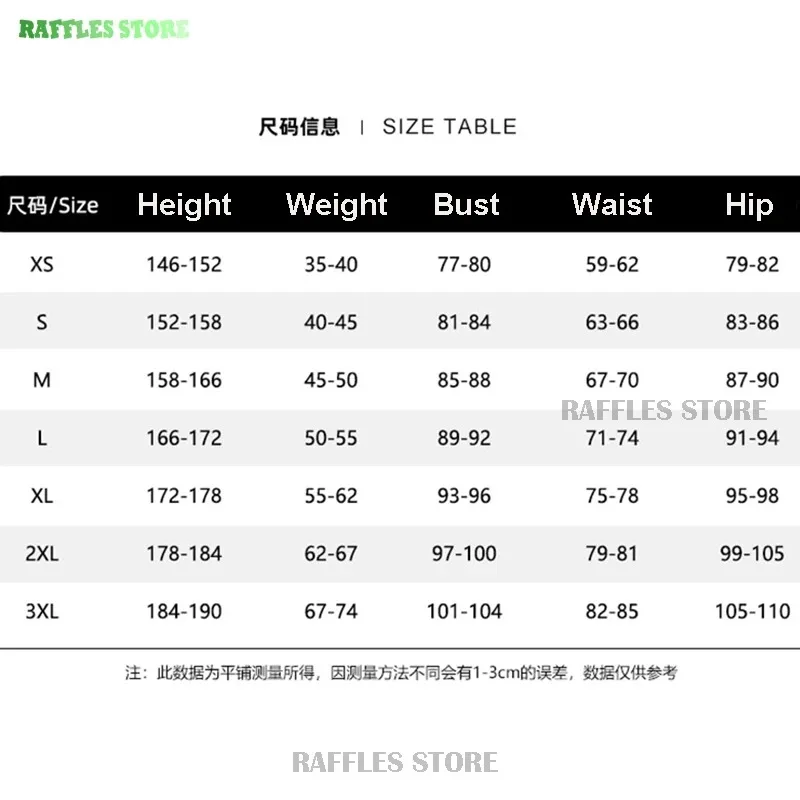Image resolution: width=800 pixels, height=800 pixels.
Task: Click the Hip column header
Action: [749, 205]
